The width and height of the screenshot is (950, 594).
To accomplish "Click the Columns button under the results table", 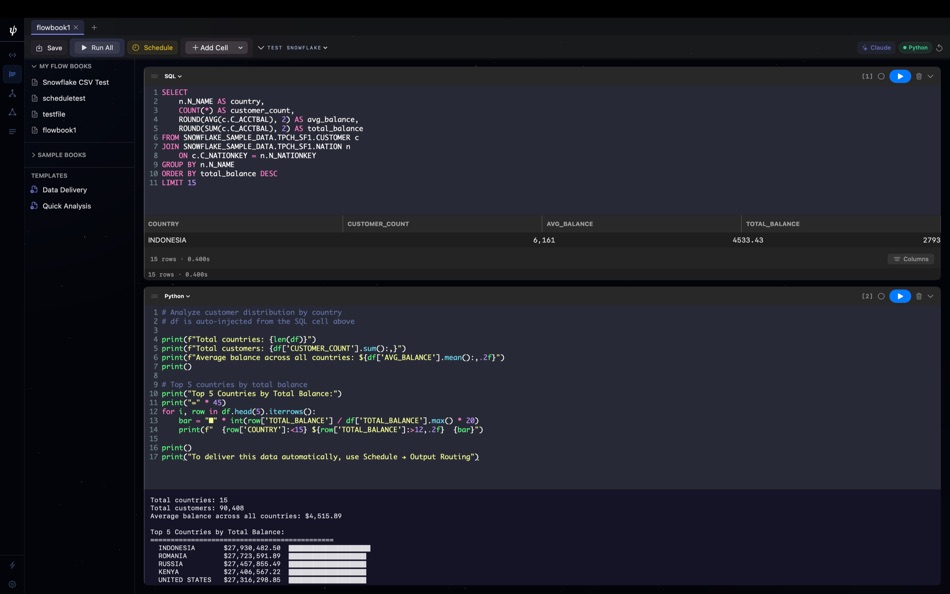I will [910, 259].
